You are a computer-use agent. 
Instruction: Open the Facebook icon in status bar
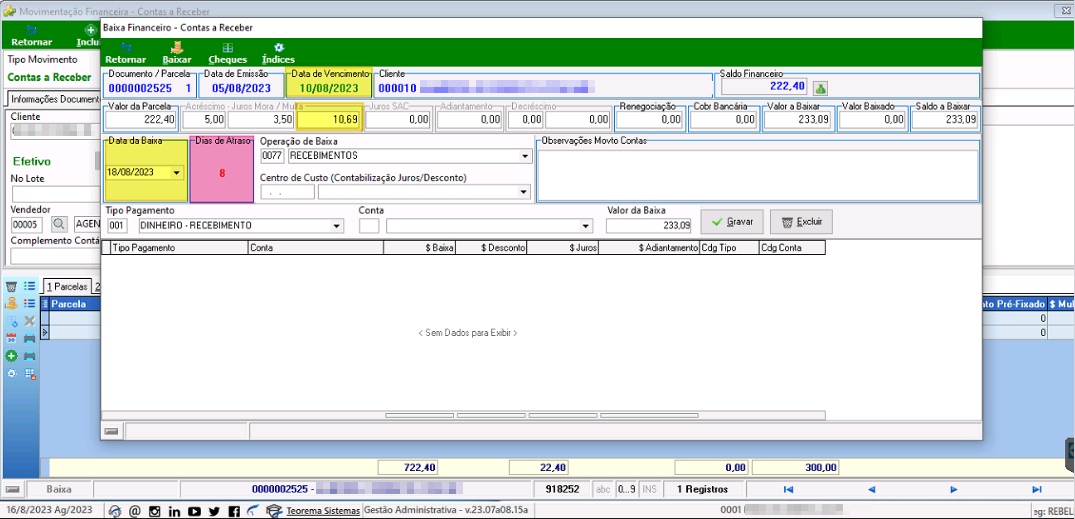[234, 511]
